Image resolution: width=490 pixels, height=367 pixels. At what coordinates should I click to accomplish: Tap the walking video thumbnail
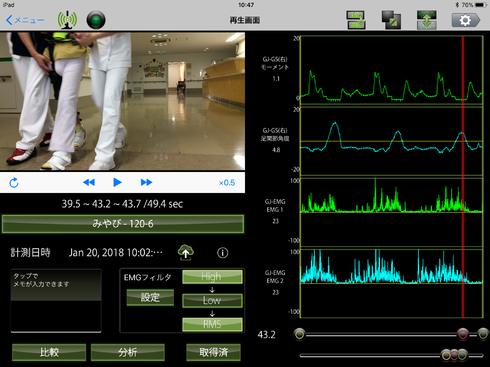click(122, 101)
